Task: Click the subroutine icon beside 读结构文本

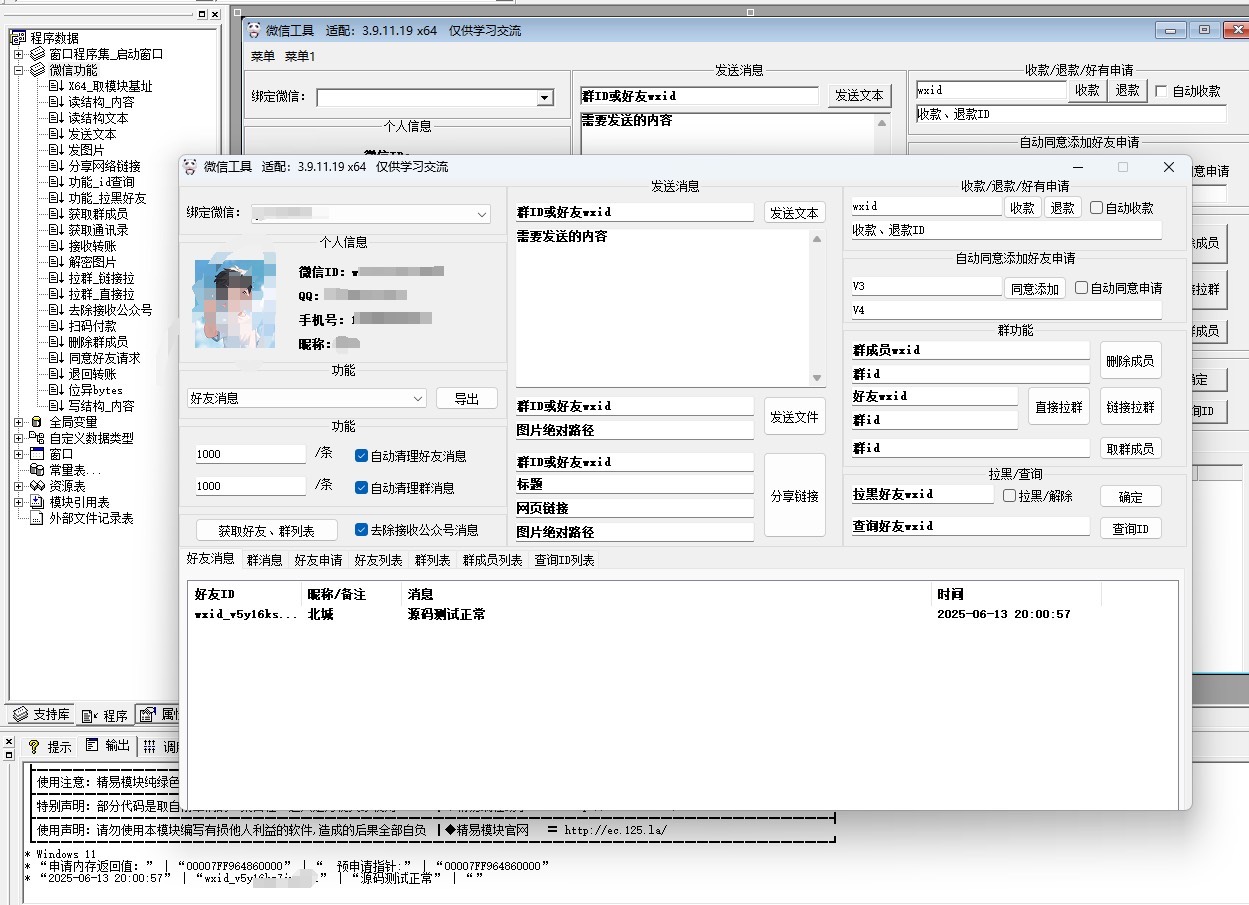Action: pyautogui.click(x=56, y=118)
